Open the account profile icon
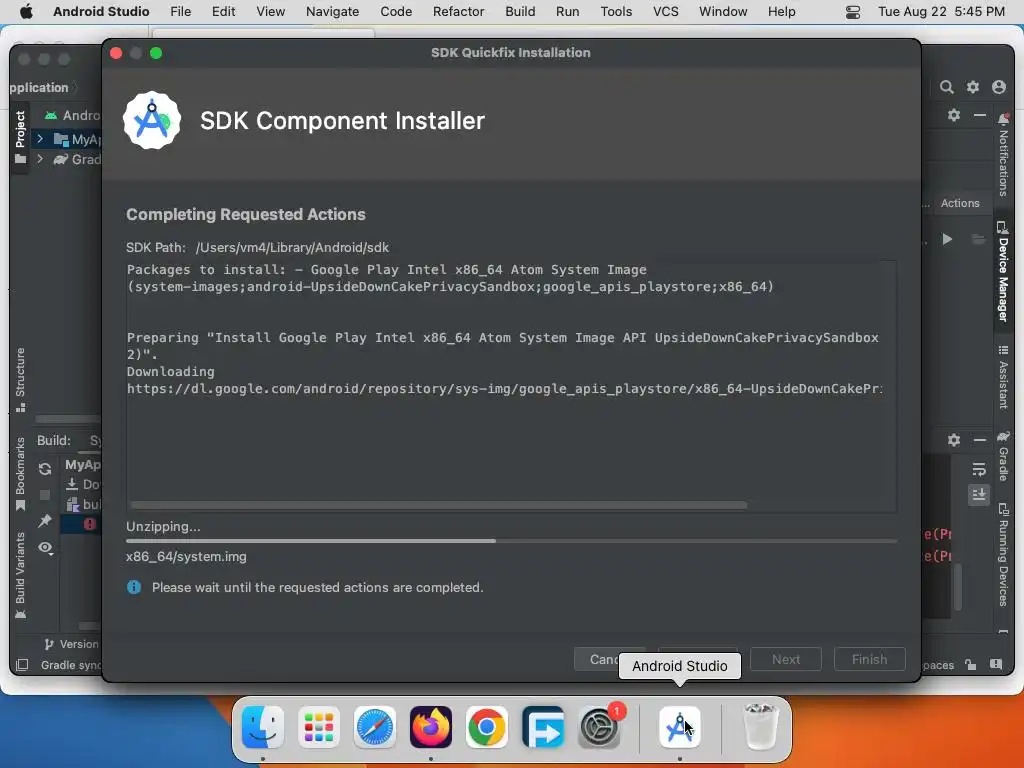The width and height of the screenshot is (1024, 768). point(999,87)
